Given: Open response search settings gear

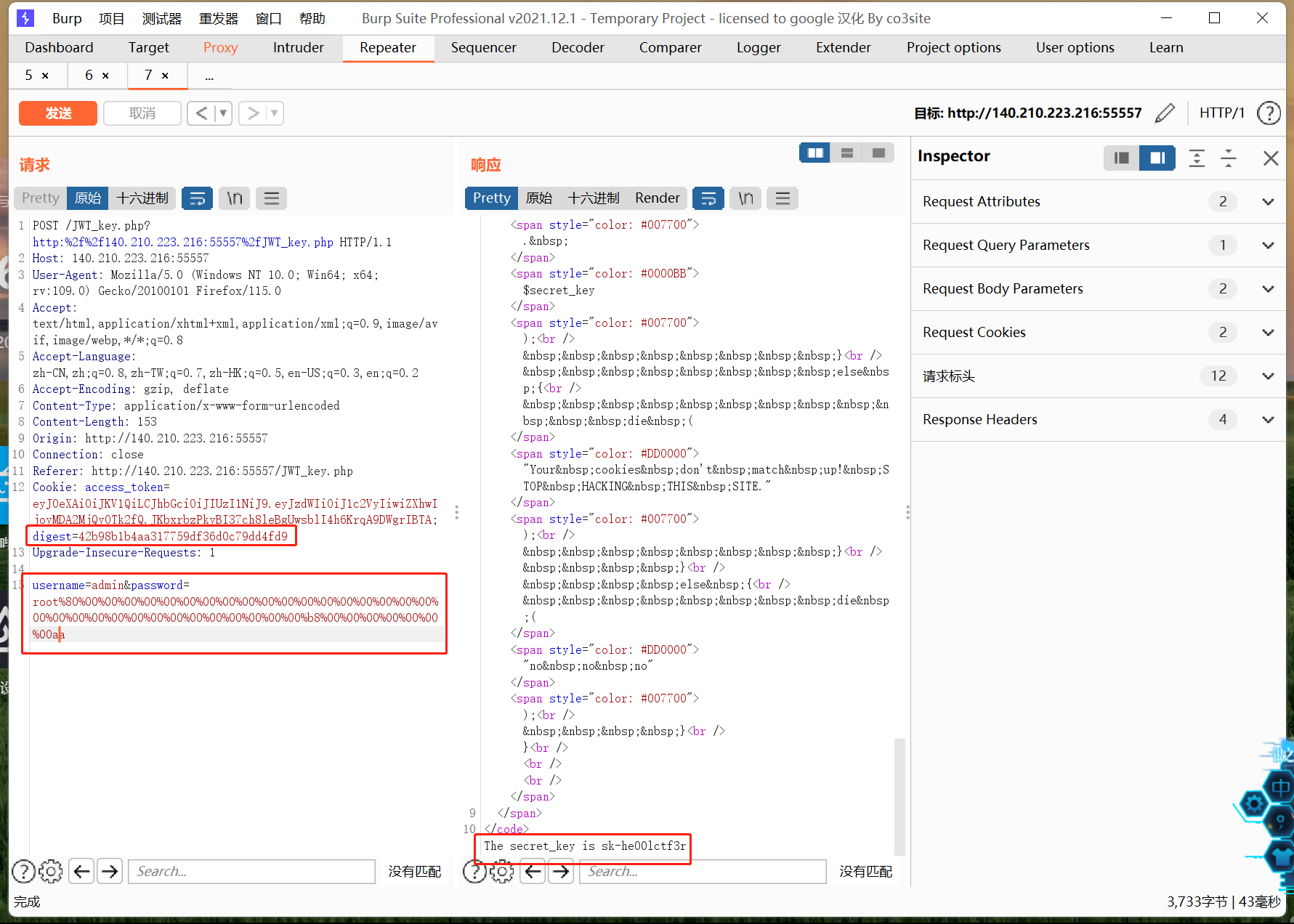Looking at the screenshot, I should [x=502, y=871].
